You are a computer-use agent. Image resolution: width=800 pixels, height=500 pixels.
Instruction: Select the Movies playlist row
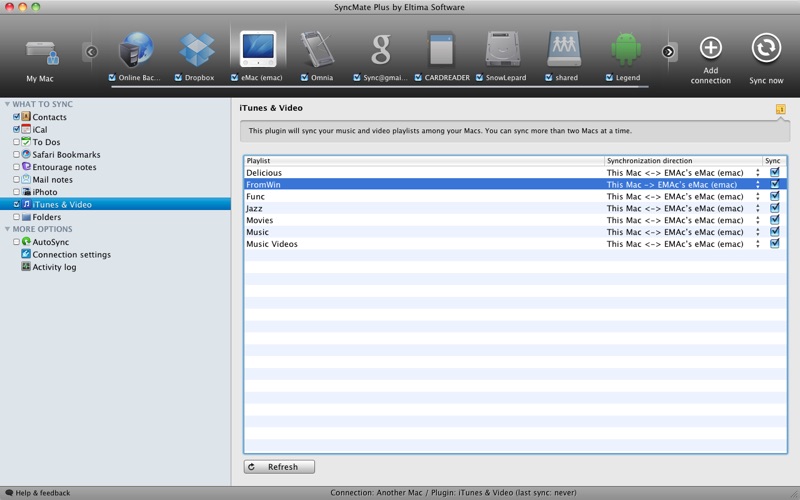tap(515, 220)
